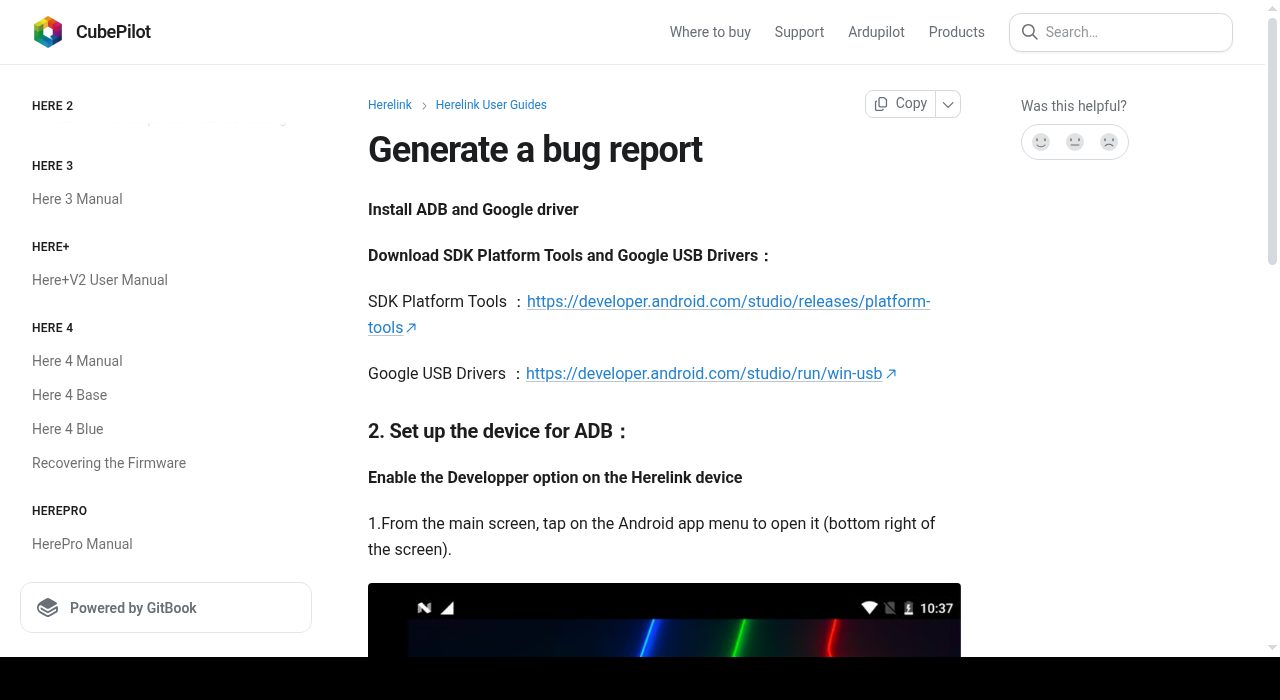This screenshot has width=1280, height=700.
Task: Open the Products menu item
Action: click(x=956, y=32)
